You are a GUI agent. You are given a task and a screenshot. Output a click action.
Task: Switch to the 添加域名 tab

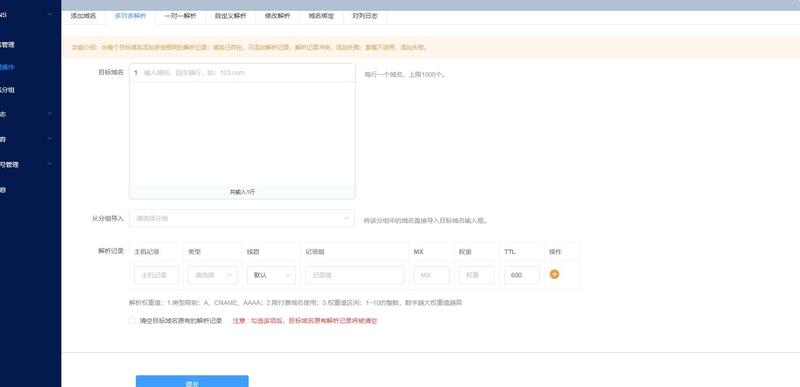(83, 16)
